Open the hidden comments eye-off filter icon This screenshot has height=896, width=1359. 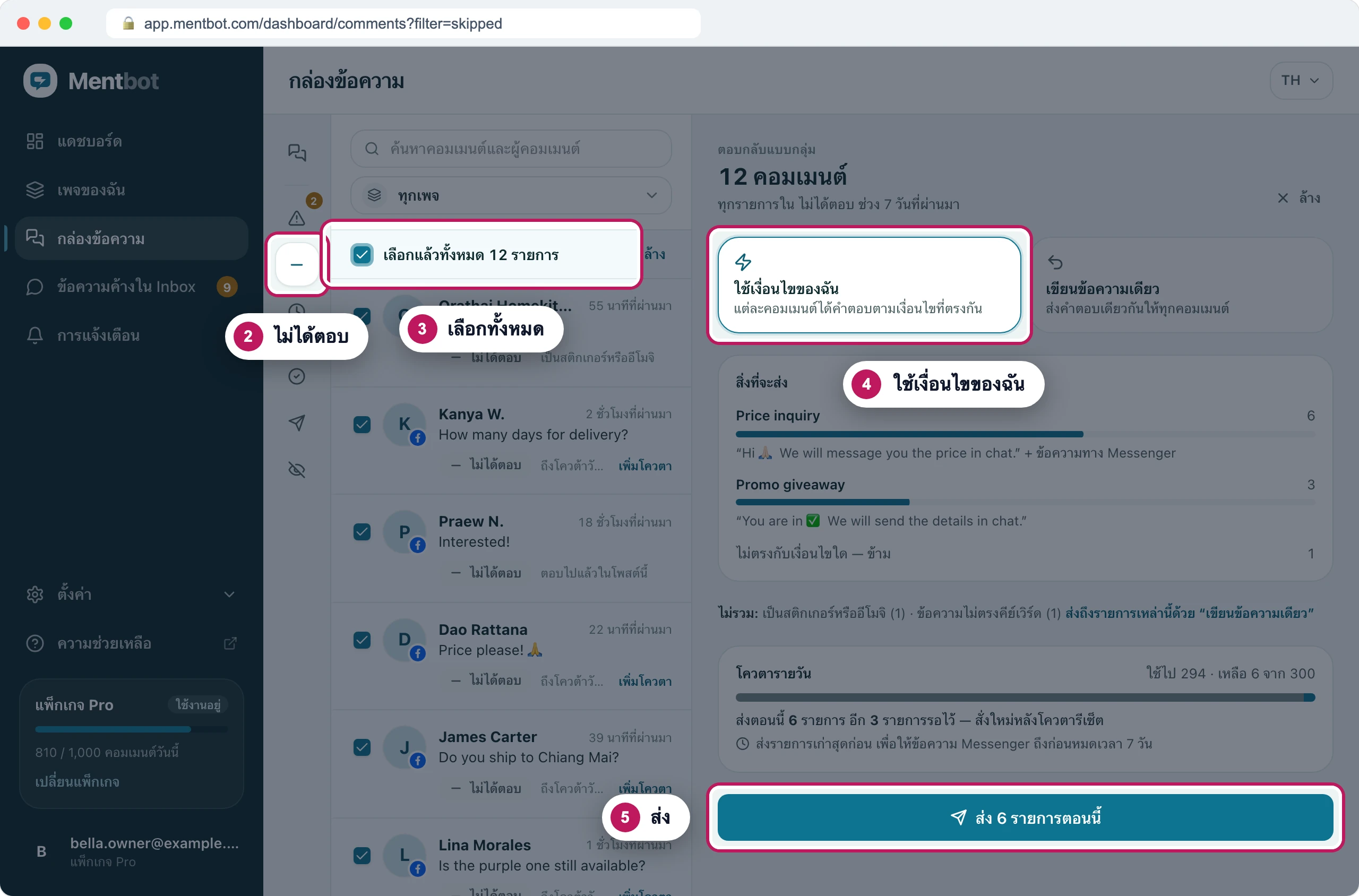pos(297,470)
